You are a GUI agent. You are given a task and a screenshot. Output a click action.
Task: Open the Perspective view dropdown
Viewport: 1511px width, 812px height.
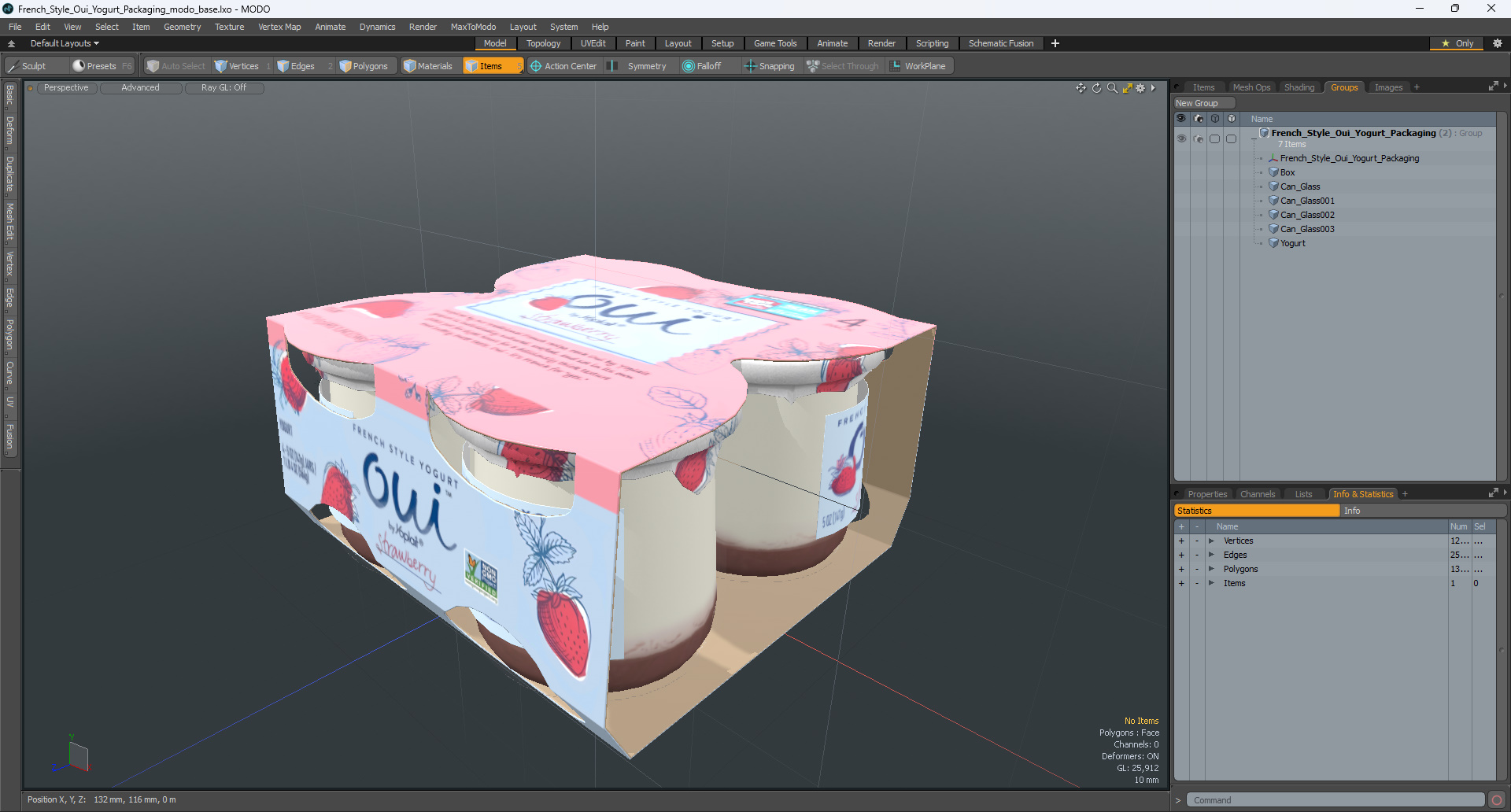66,88
